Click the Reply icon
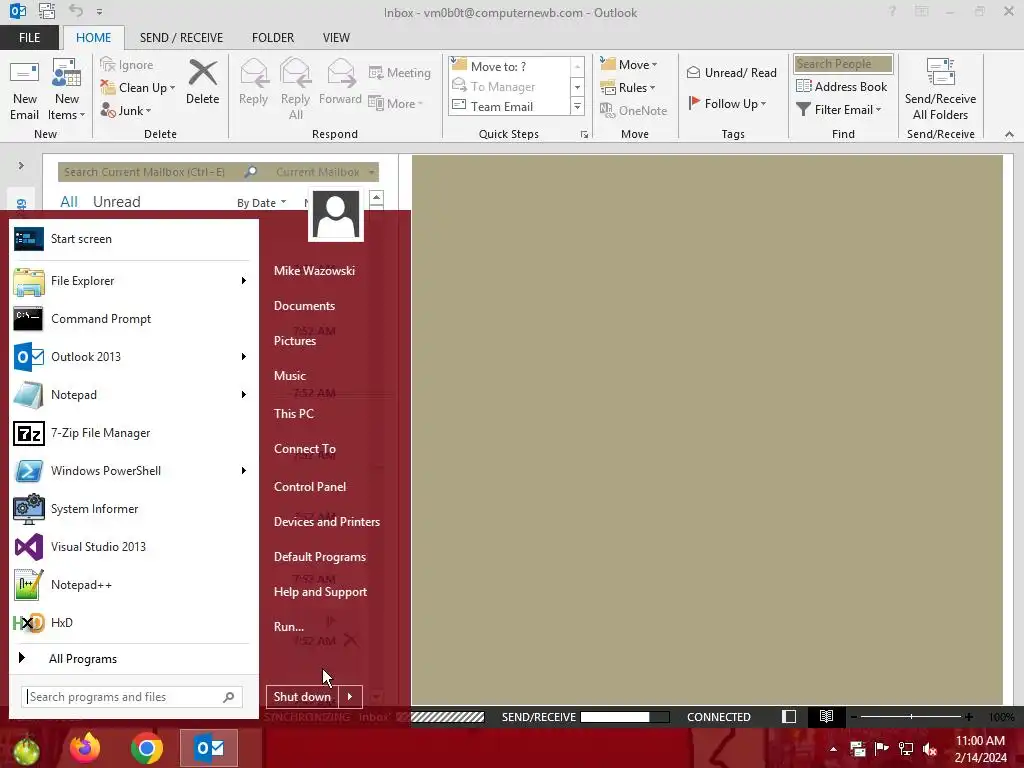 [x=253, y=82]
